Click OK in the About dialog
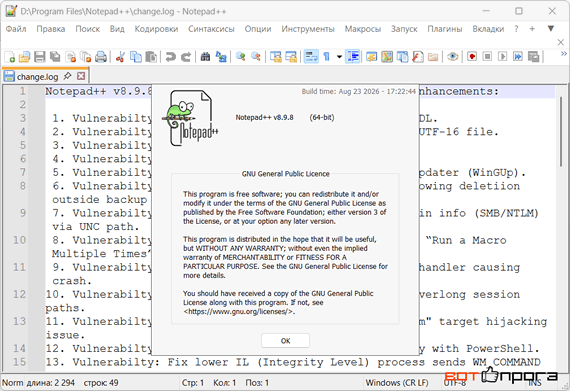 285,341
